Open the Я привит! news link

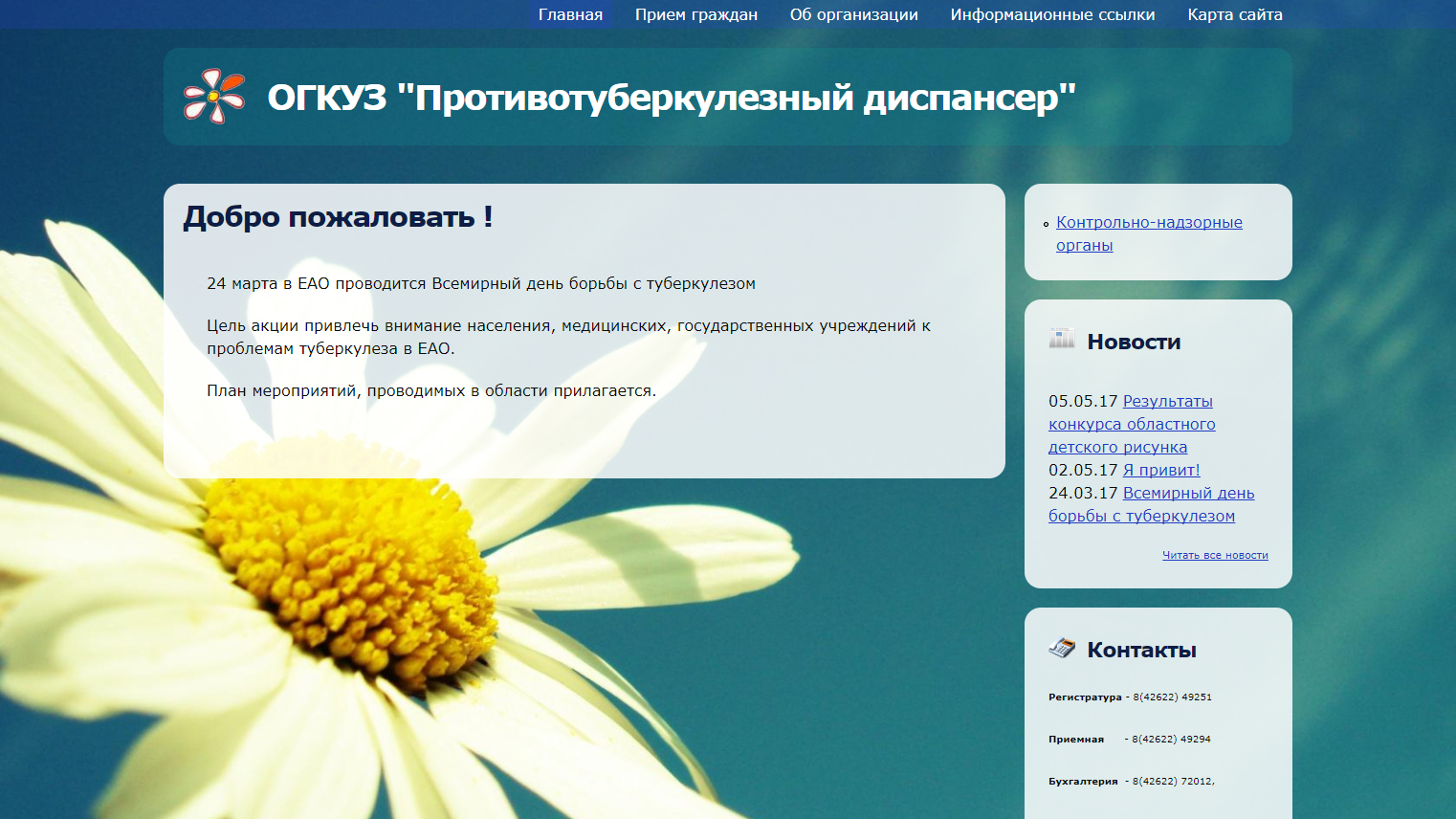1160,470
